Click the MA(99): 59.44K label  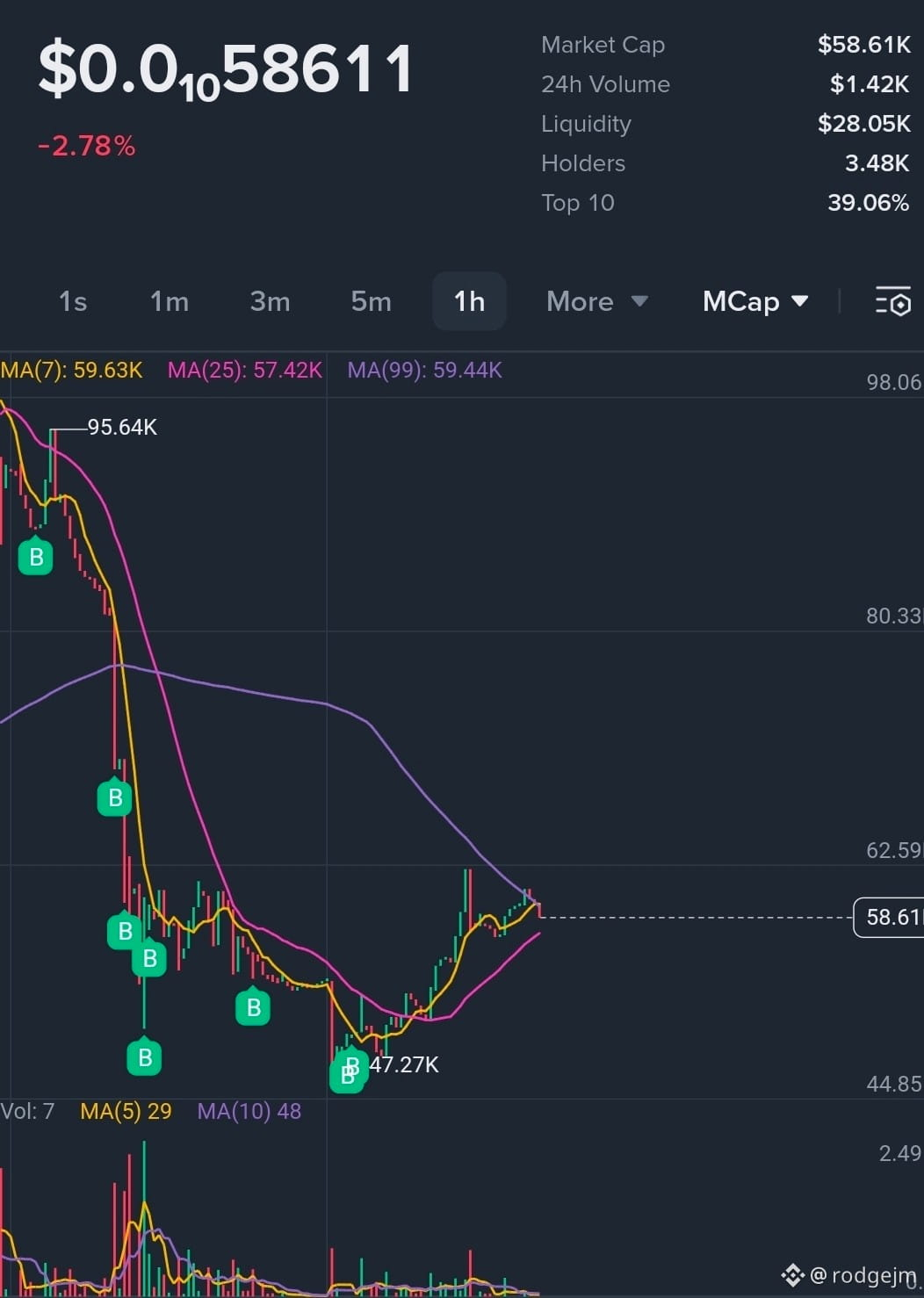click(x=424, y=370)
